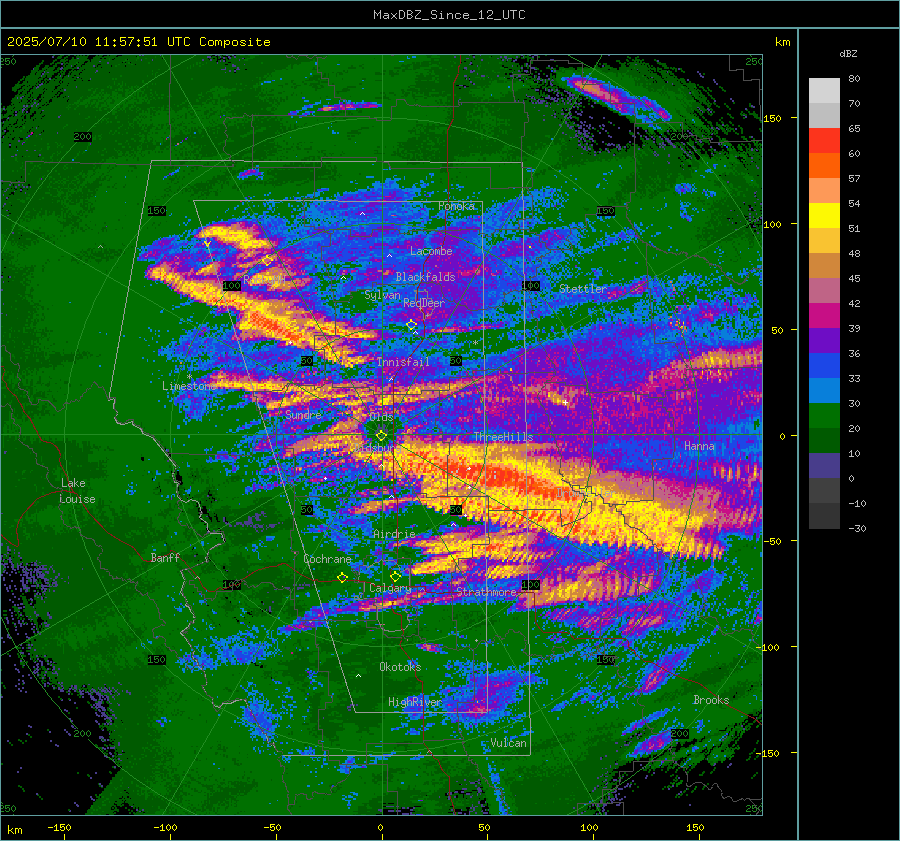Select the light blue 30–33 dBZ swatch

(824, 390)
